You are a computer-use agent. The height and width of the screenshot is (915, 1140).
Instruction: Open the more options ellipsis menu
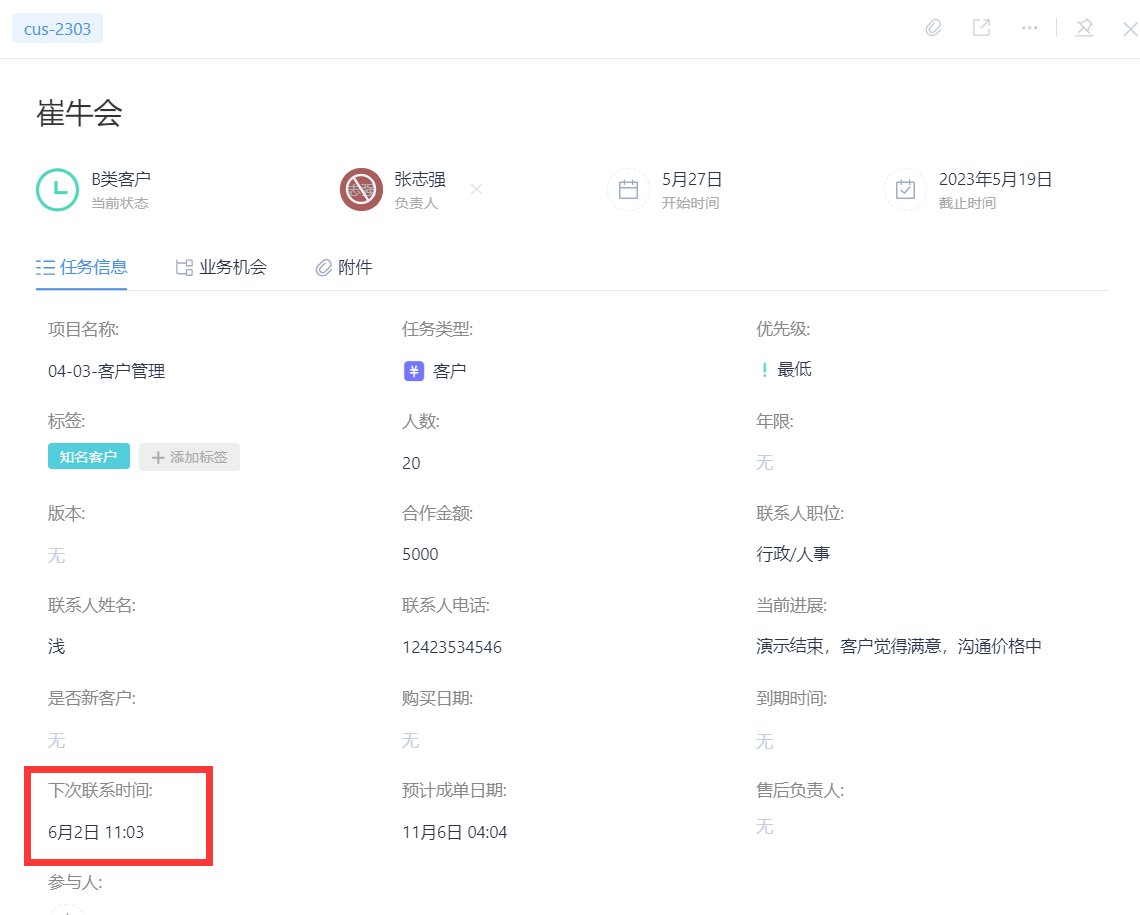point(1029,28)
